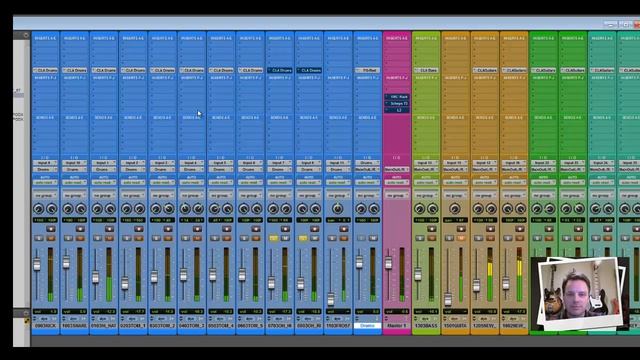Select left pan knob of TOM_2 track

[x=156, y=209]
